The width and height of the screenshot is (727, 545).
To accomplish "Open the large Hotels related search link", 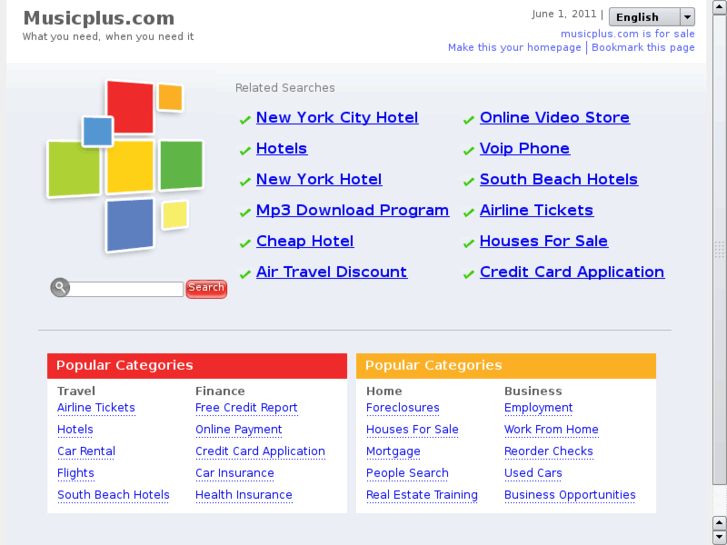I will click(281, 148).
